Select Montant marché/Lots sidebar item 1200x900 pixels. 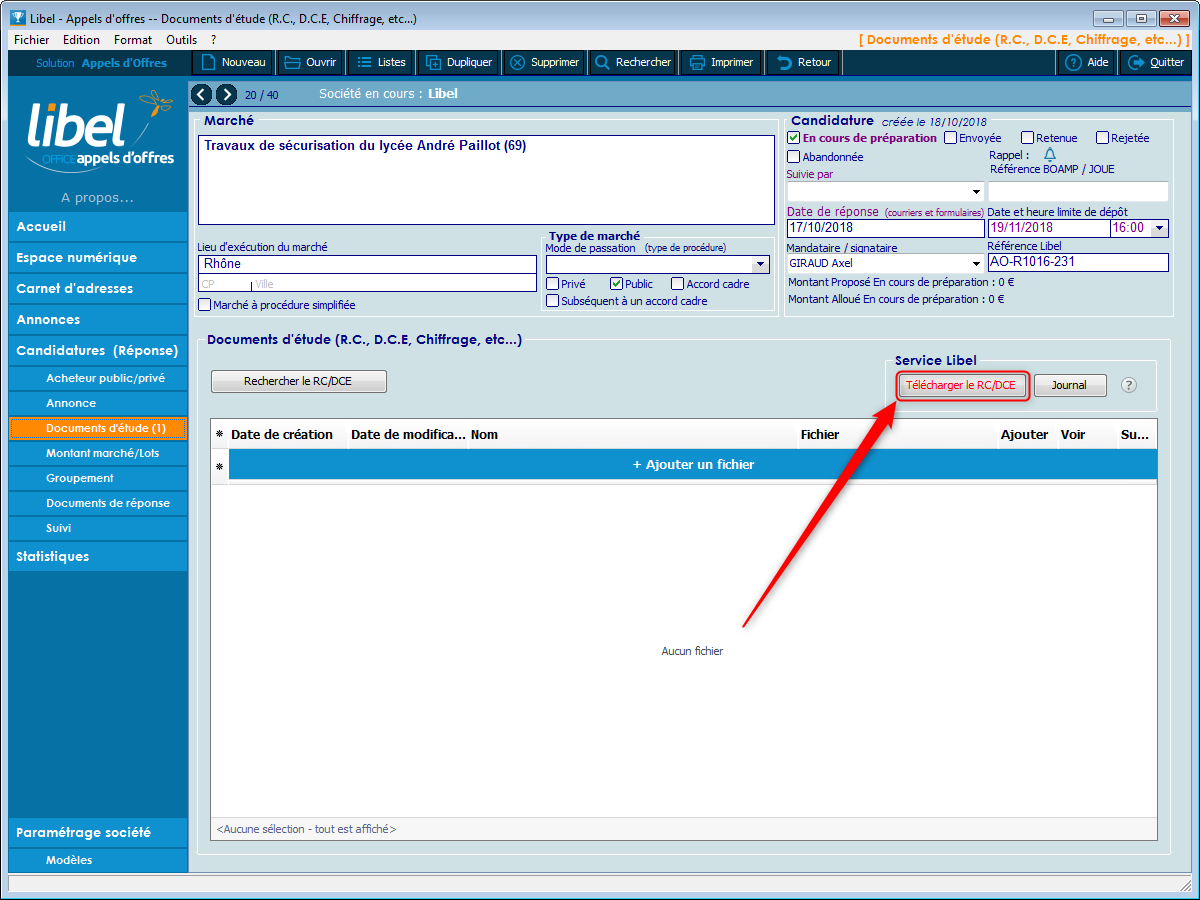click(98, 453)
